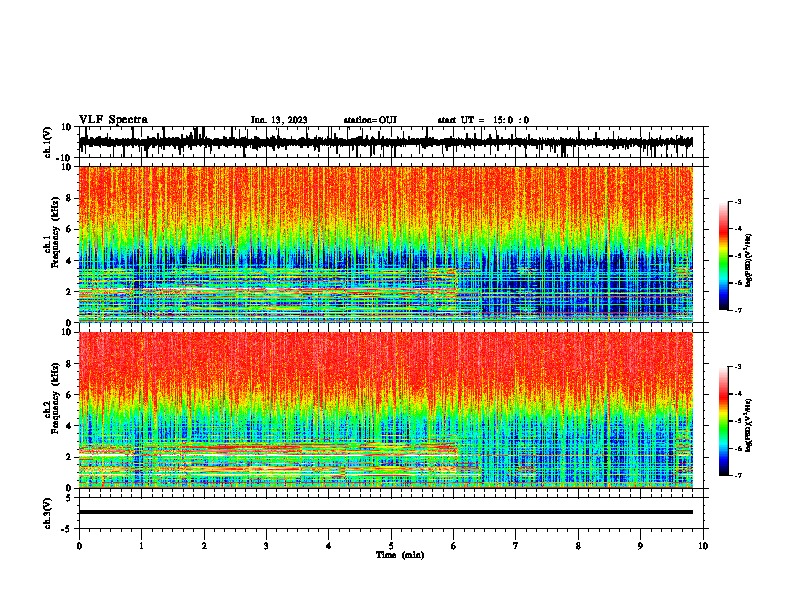Viewport: 792px width, 612px height.
Task: Select the "Jan. 13, 2023" date text
Action: 279,120
